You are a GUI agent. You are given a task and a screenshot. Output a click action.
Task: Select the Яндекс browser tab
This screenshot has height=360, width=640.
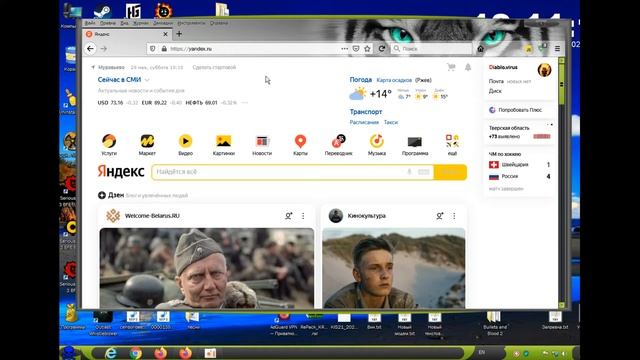[x=127, y=34]
